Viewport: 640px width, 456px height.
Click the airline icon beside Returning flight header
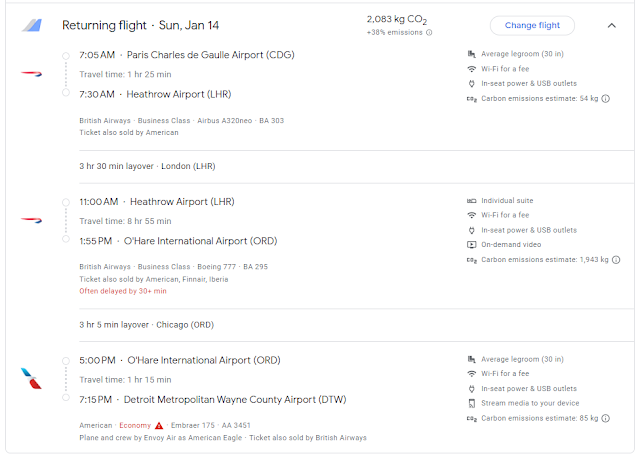[32, 25]
